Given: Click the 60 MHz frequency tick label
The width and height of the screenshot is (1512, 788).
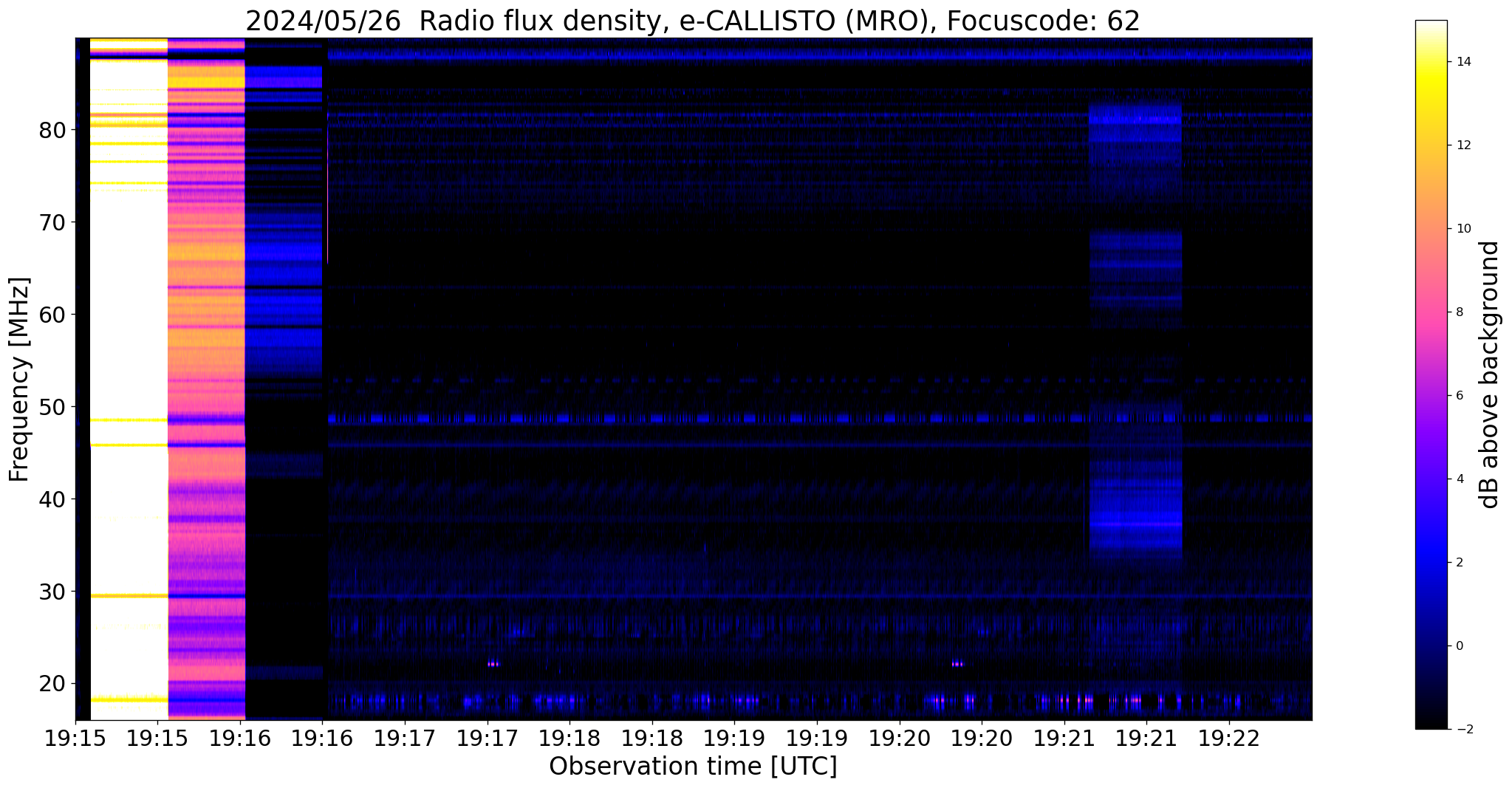Looking at the screenshot, I should [x=52, y=315].
